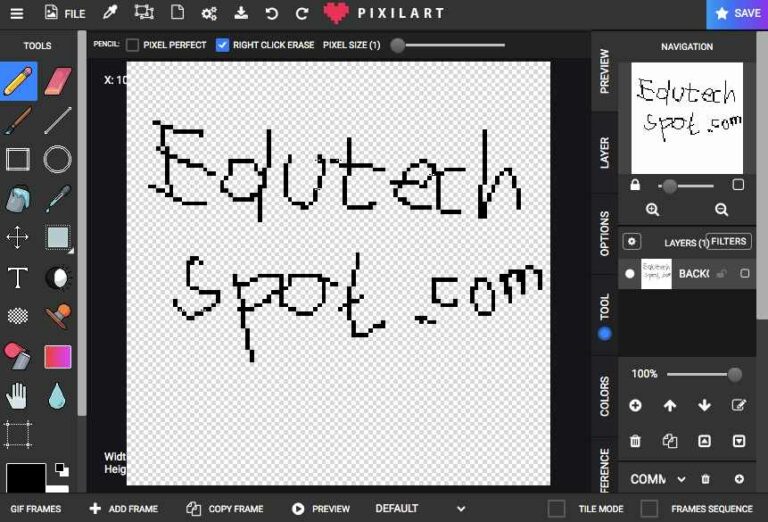Click the SAVE button

pos(737,14)
